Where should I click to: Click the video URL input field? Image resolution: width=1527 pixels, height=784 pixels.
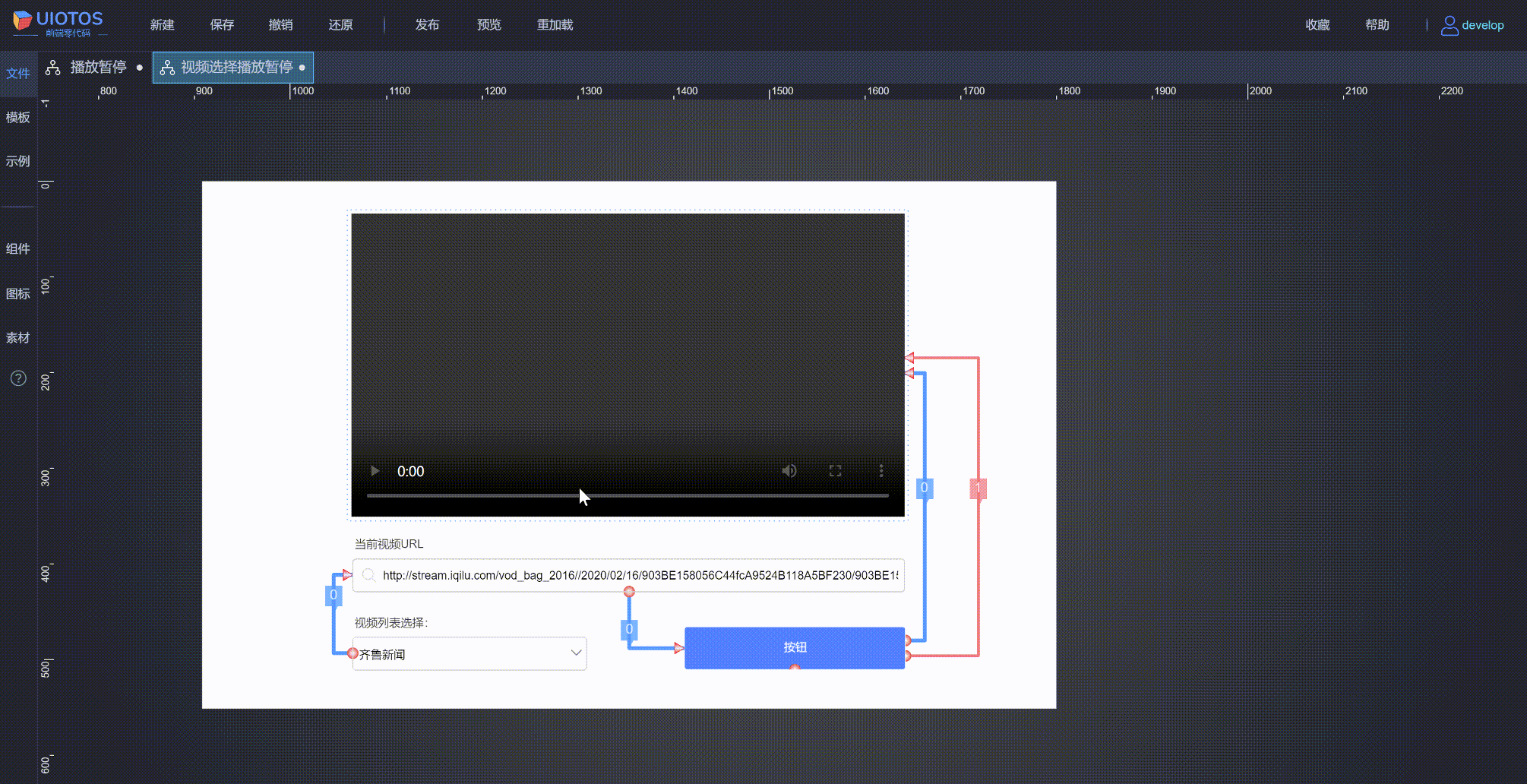[x=628, y=575]
